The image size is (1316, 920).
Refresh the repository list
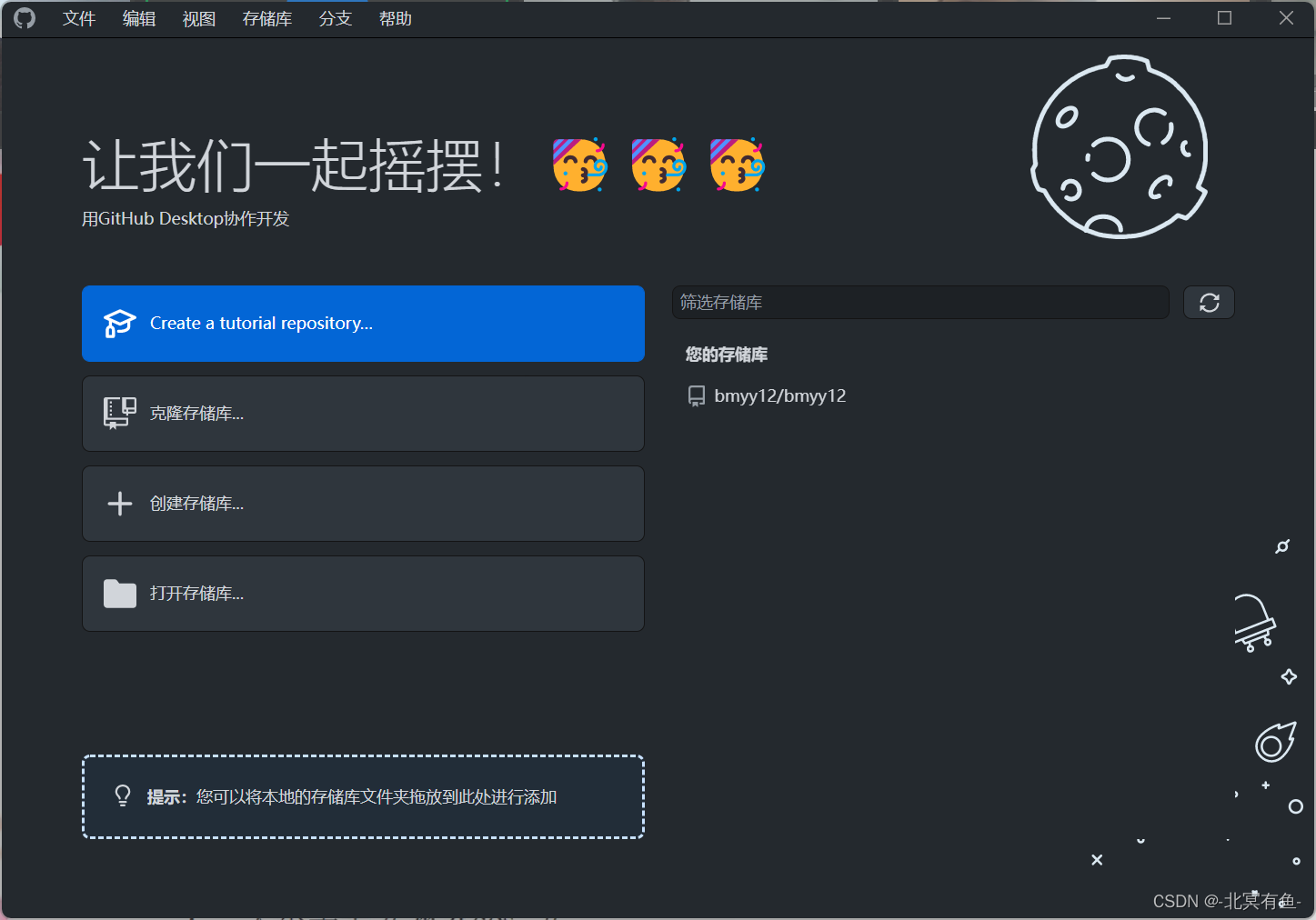1209,303
